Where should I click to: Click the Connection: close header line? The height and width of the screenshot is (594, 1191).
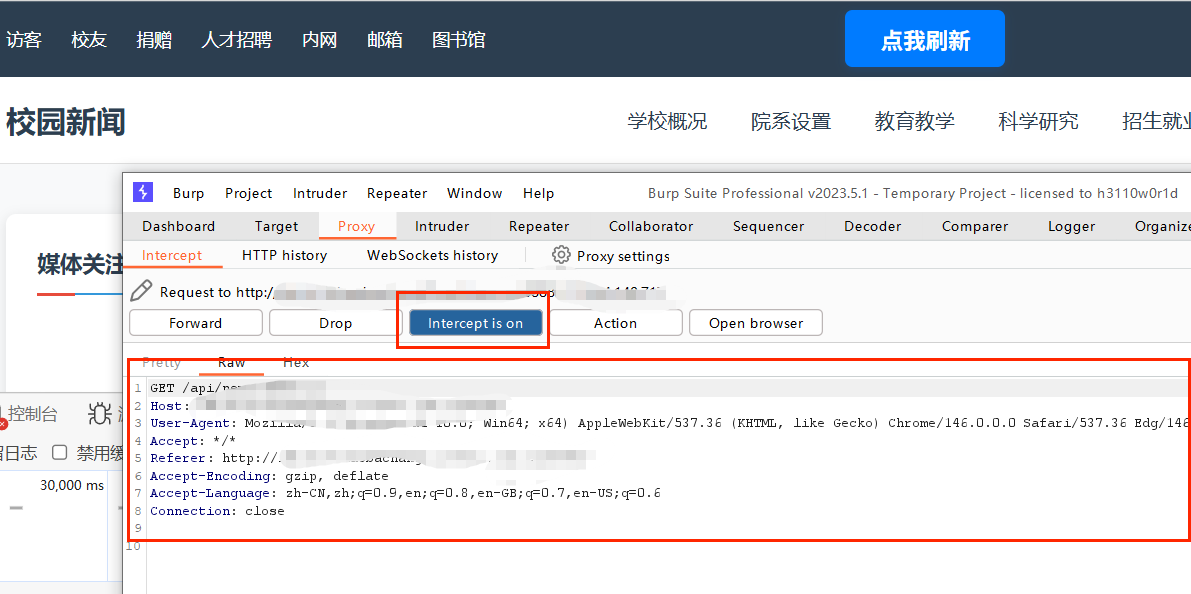(x=217, y=511)
